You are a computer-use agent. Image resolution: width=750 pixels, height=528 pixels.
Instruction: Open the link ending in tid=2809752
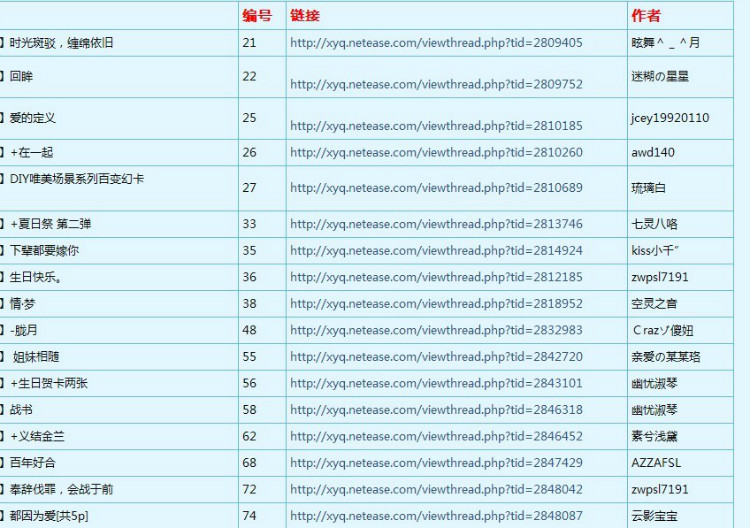click(x=436, y=85)
